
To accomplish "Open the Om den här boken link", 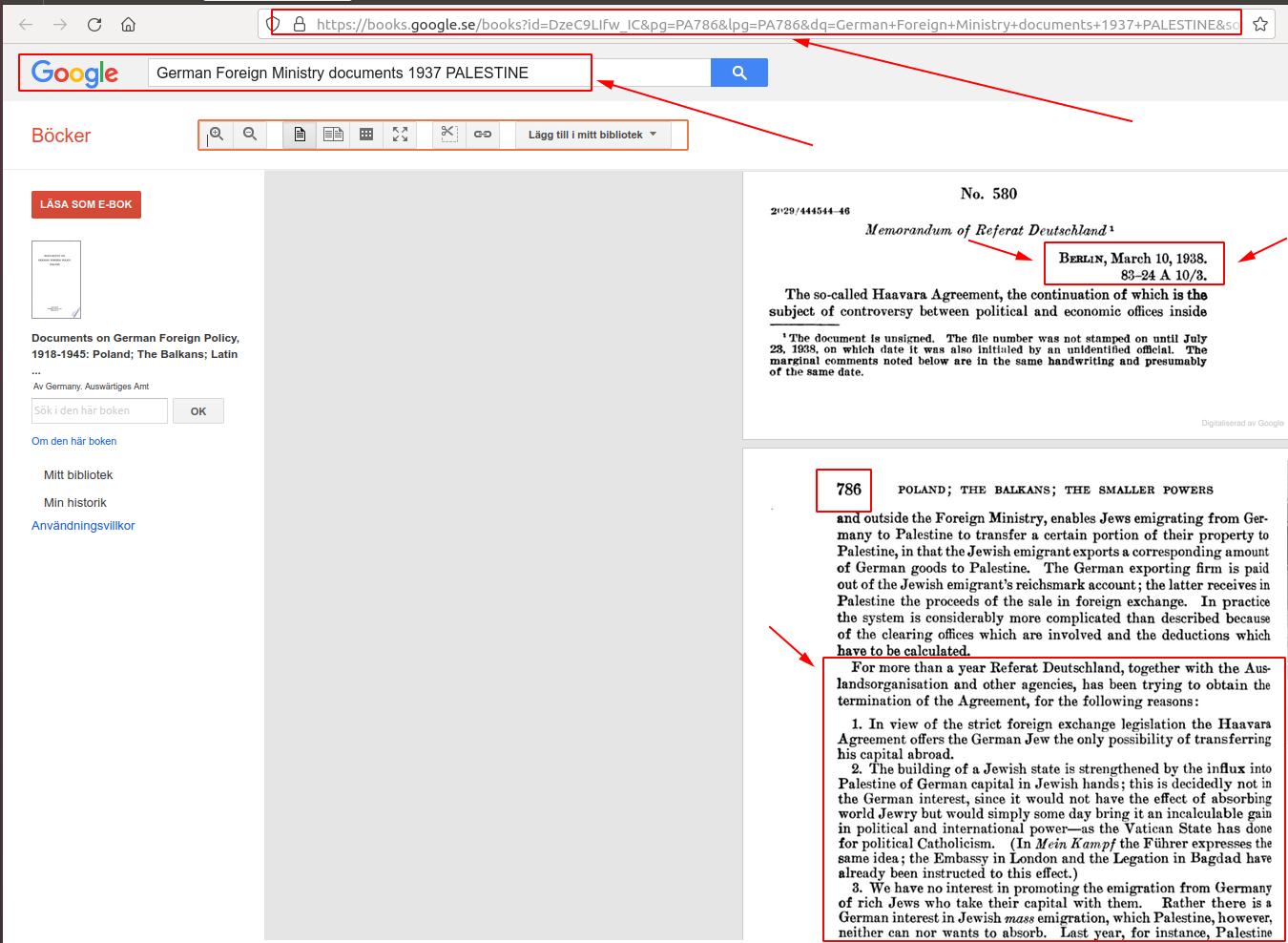I will coord(74,441).
